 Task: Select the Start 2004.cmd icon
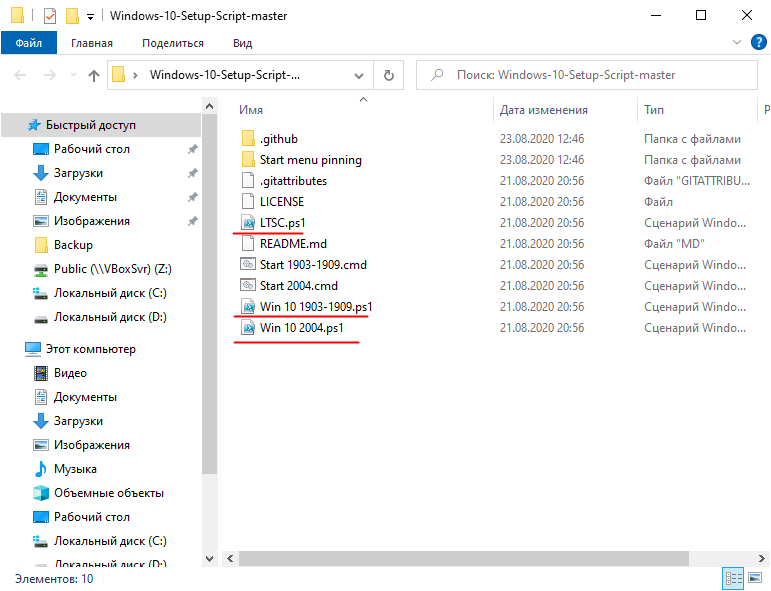[x=248, y=286]
